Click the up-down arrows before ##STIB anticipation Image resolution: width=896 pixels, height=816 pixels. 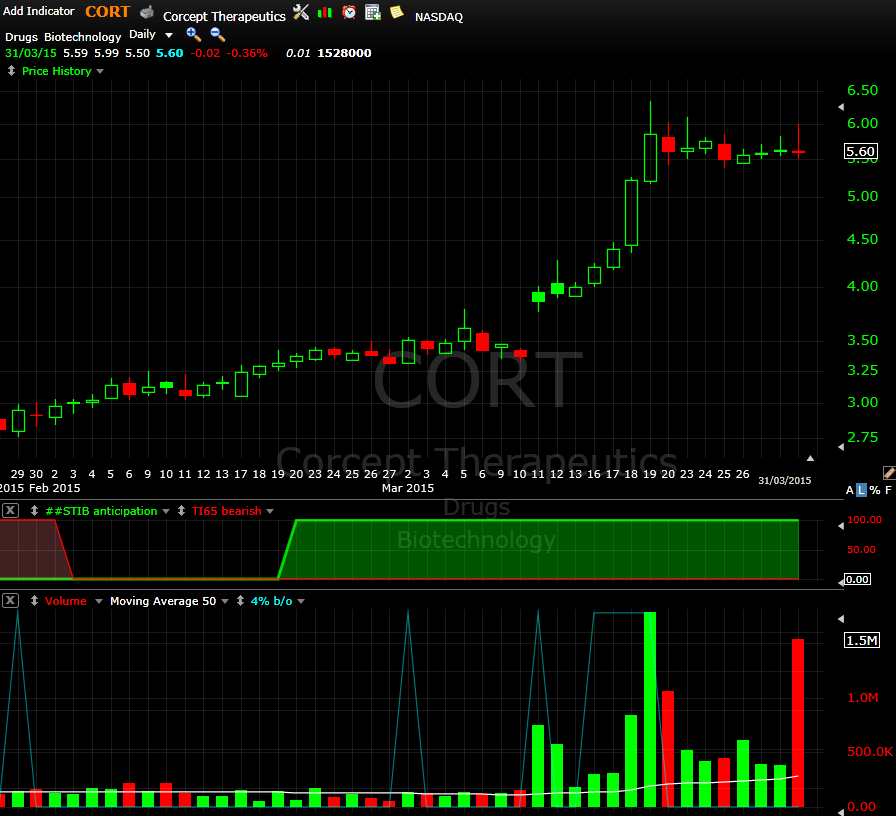click(34, 510)
